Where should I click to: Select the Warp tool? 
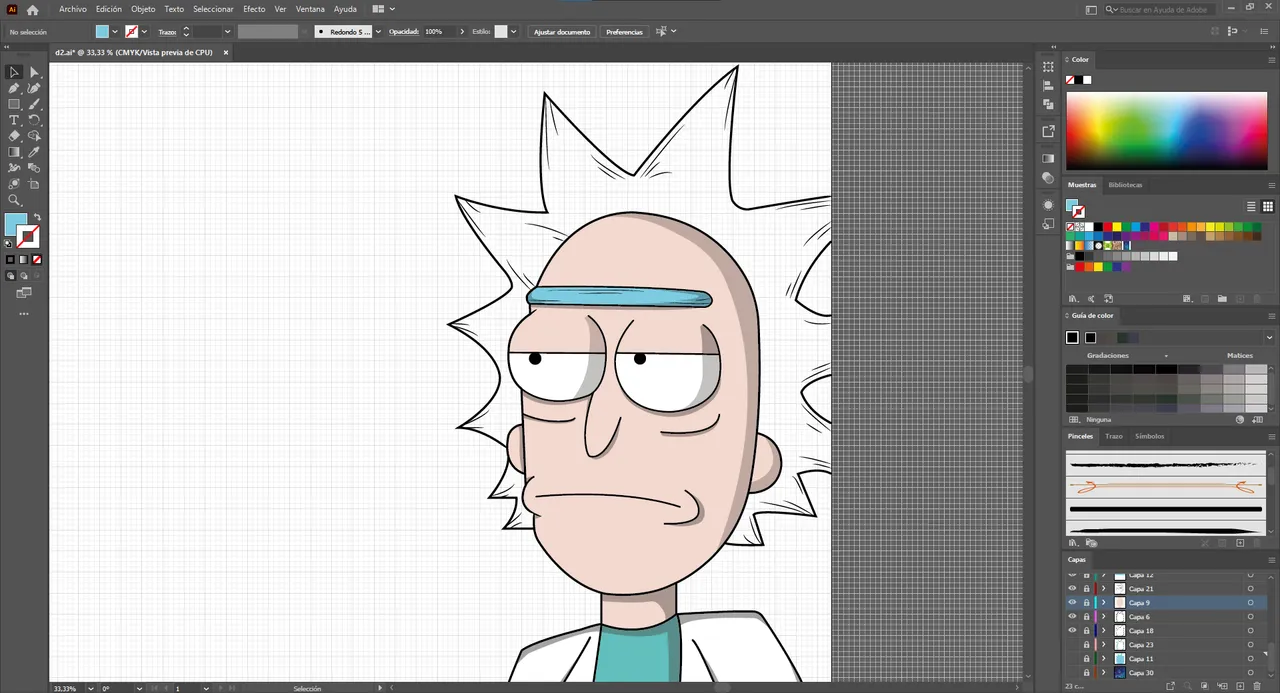click(14, 168)
